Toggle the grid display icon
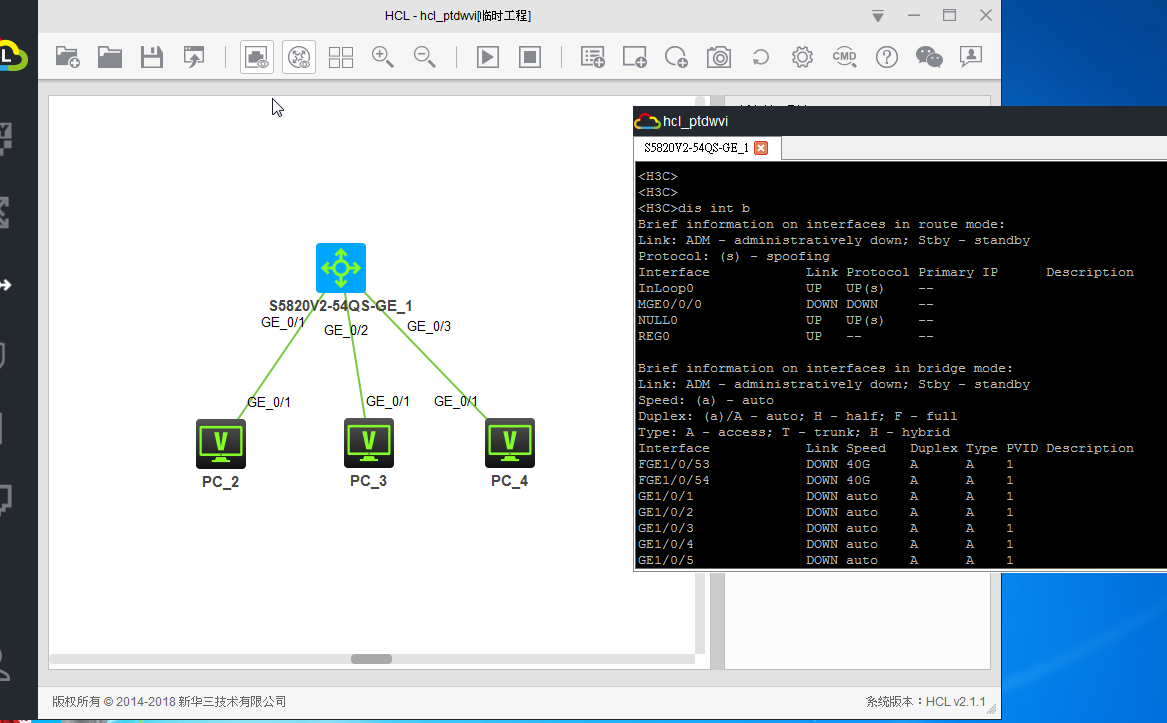 pyautogui.click(x=341, y=57)
